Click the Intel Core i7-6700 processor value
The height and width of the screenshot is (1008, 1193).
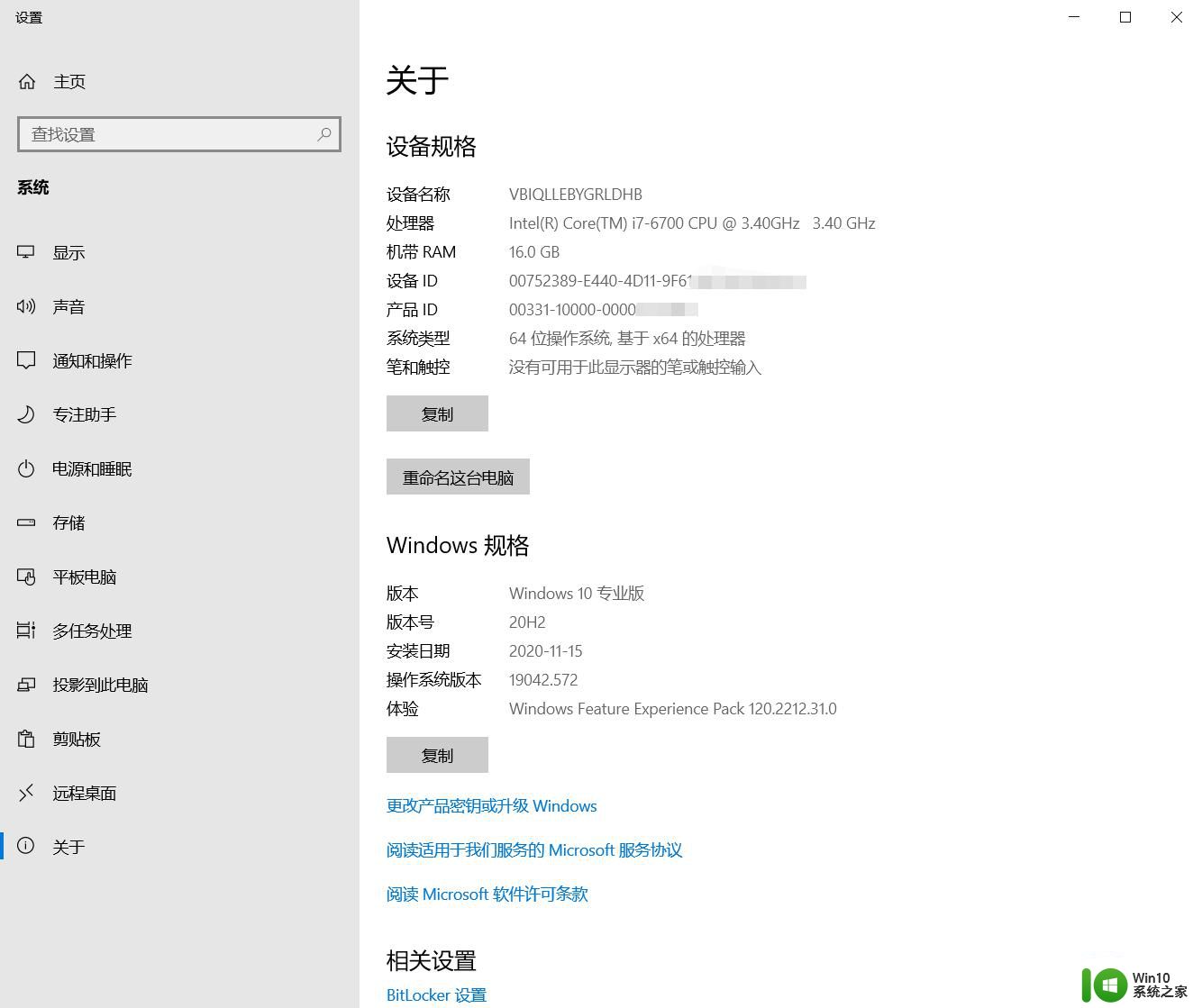pyautogui.click(x=692, y=223)
